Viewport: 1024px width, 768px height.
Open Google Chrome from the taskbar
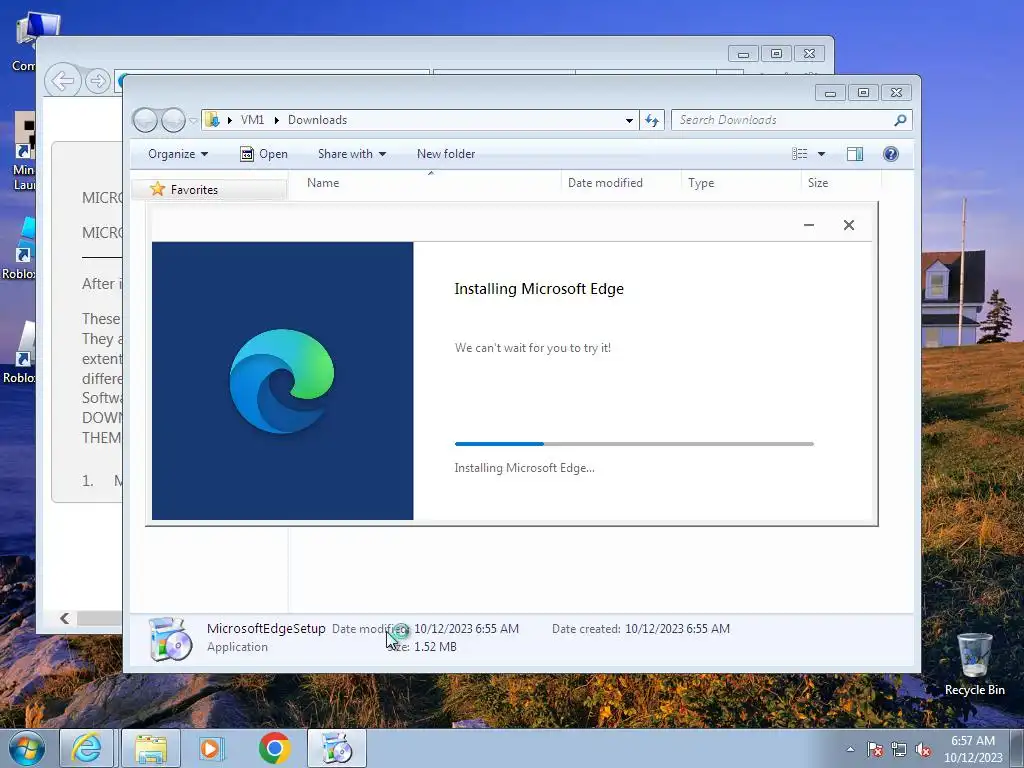point(274,748)
